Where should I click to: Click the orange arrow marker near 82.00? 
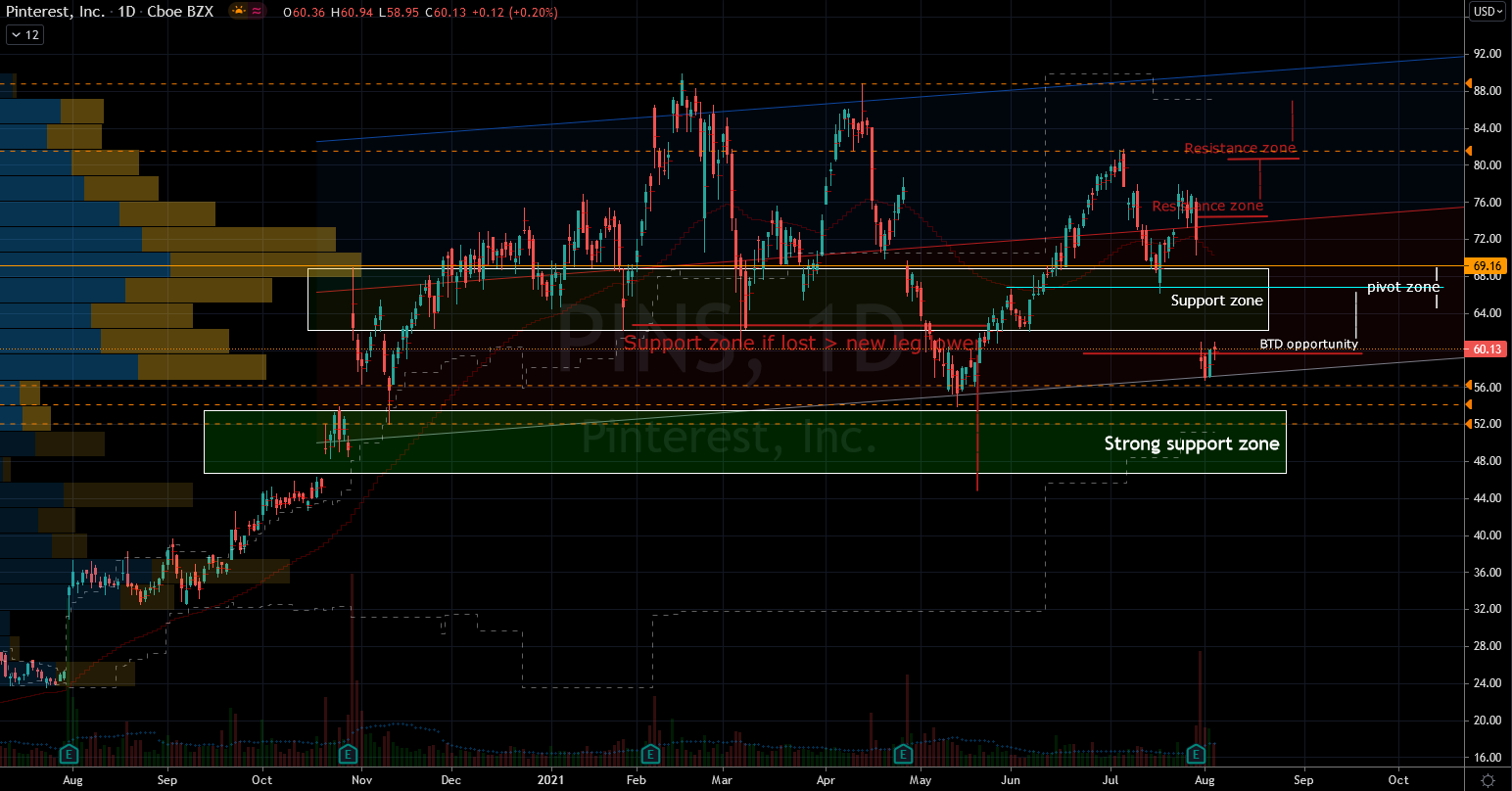(x=1470, y=151)
